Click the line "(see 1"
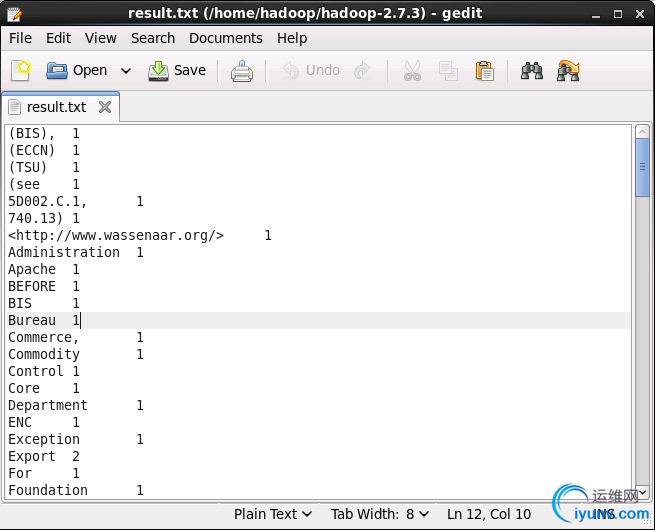Image resolution: width=655 pixels, height=530 pixels. [x=44, y=185]
